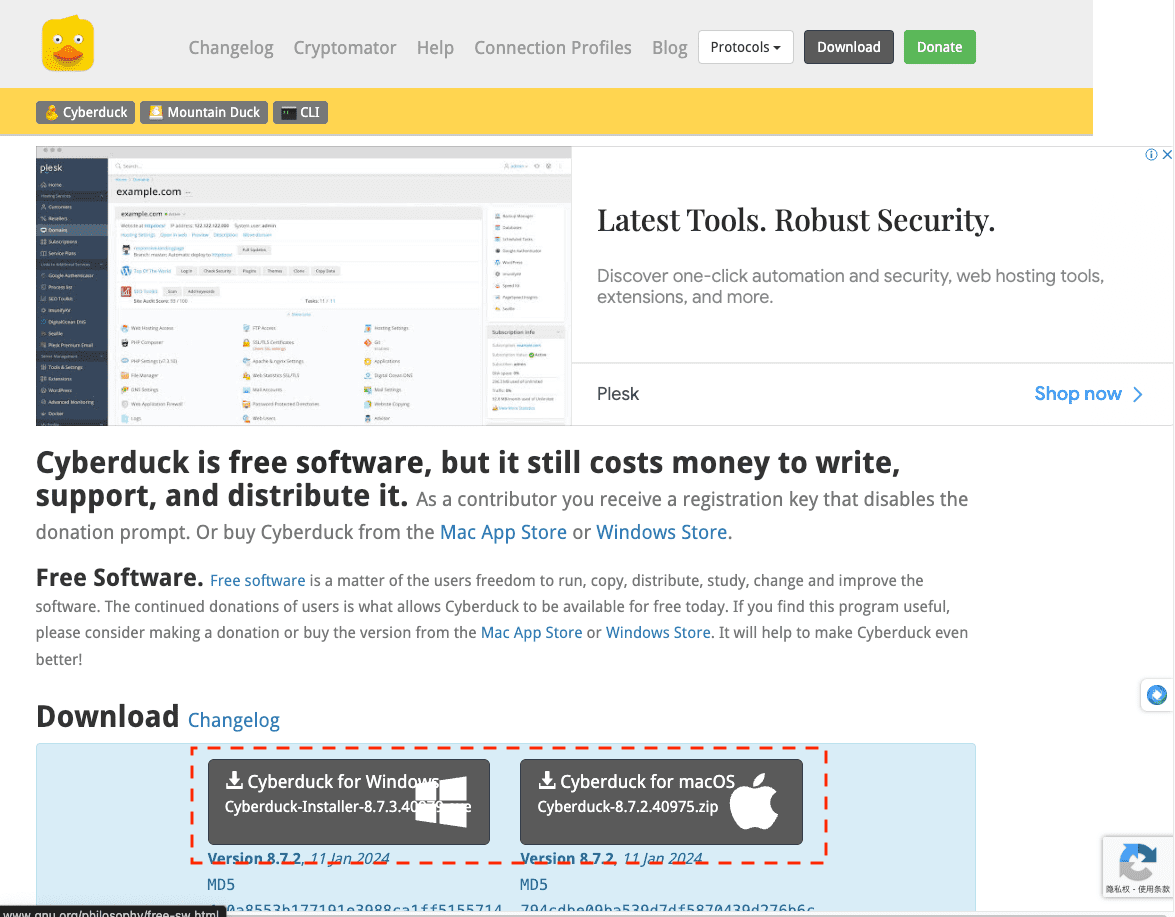Open Changelog in top navigation

(231, 48)
